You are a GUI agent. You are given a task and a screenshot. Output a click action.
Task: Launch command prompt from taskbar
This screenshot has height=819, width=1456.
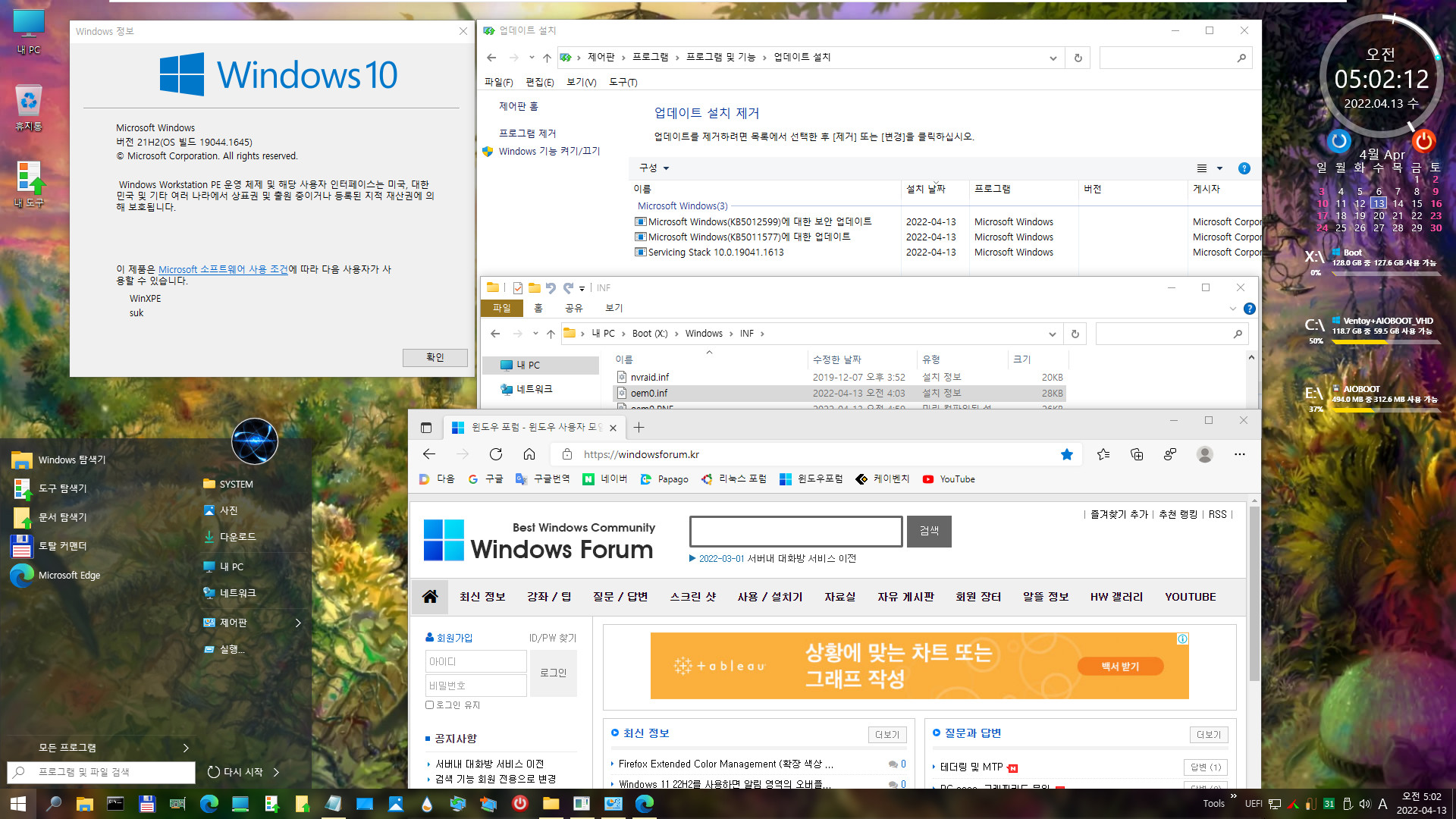[x=115, y=804]
